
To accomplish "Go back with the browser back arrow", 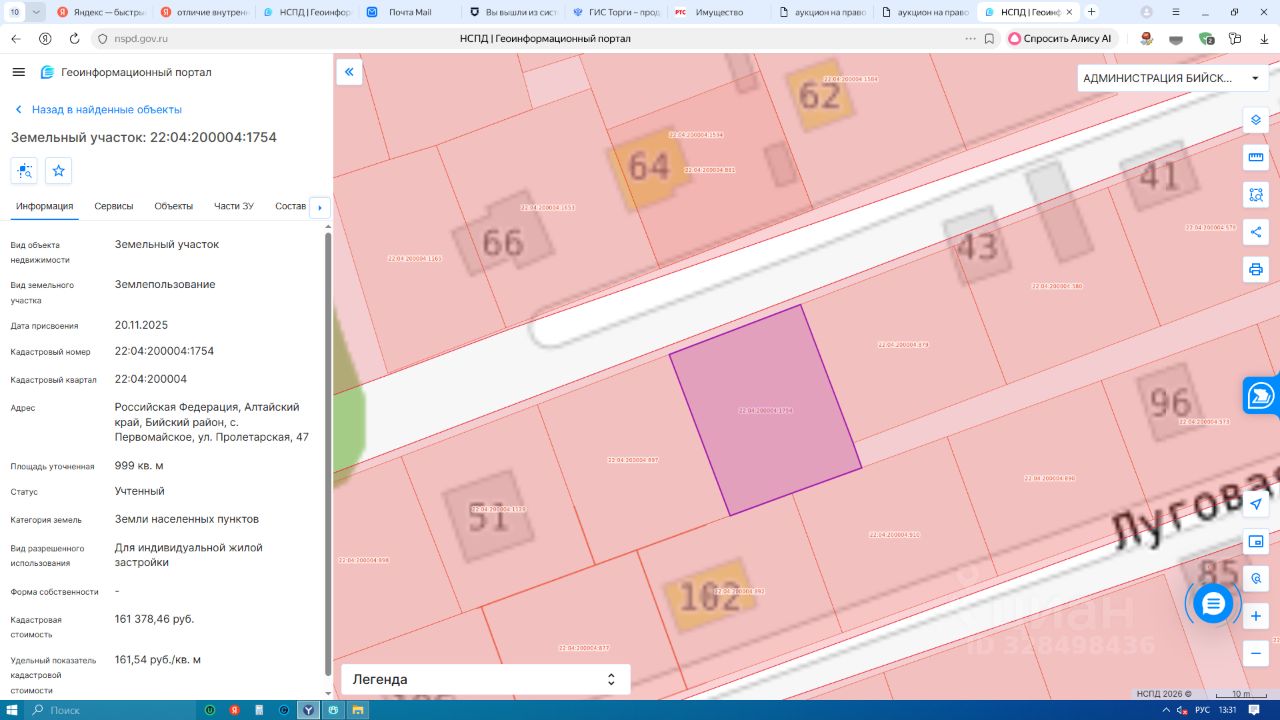I will pos(16,38).
